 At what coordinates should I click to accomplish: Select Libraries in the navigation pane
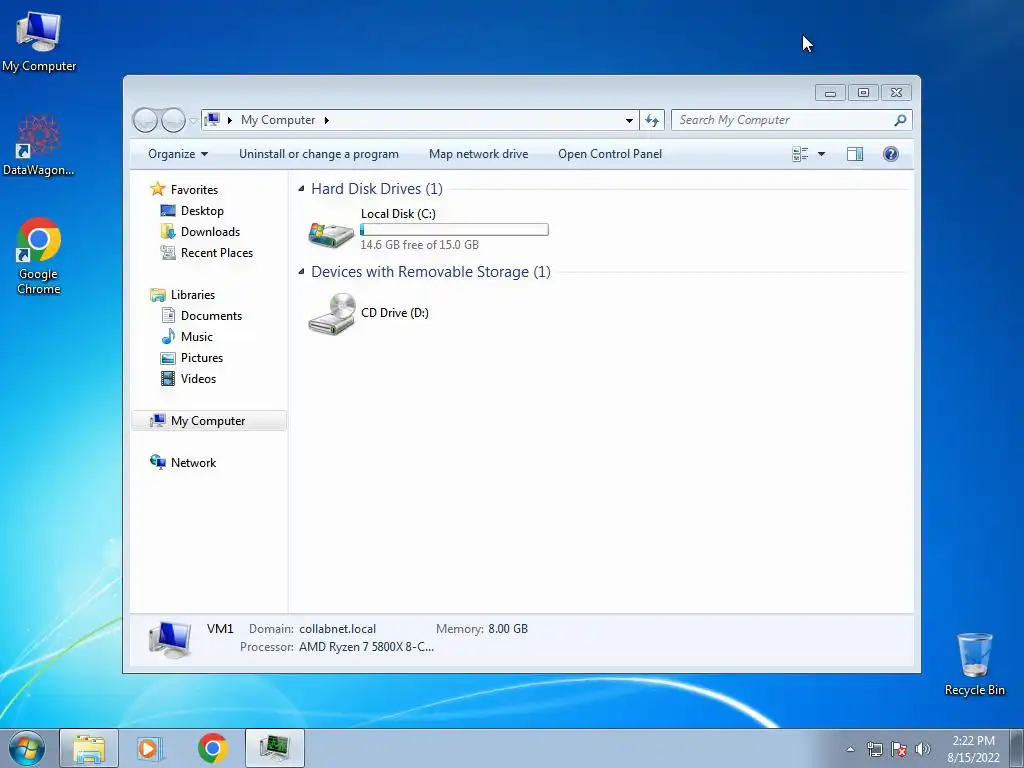pos(193,295)
